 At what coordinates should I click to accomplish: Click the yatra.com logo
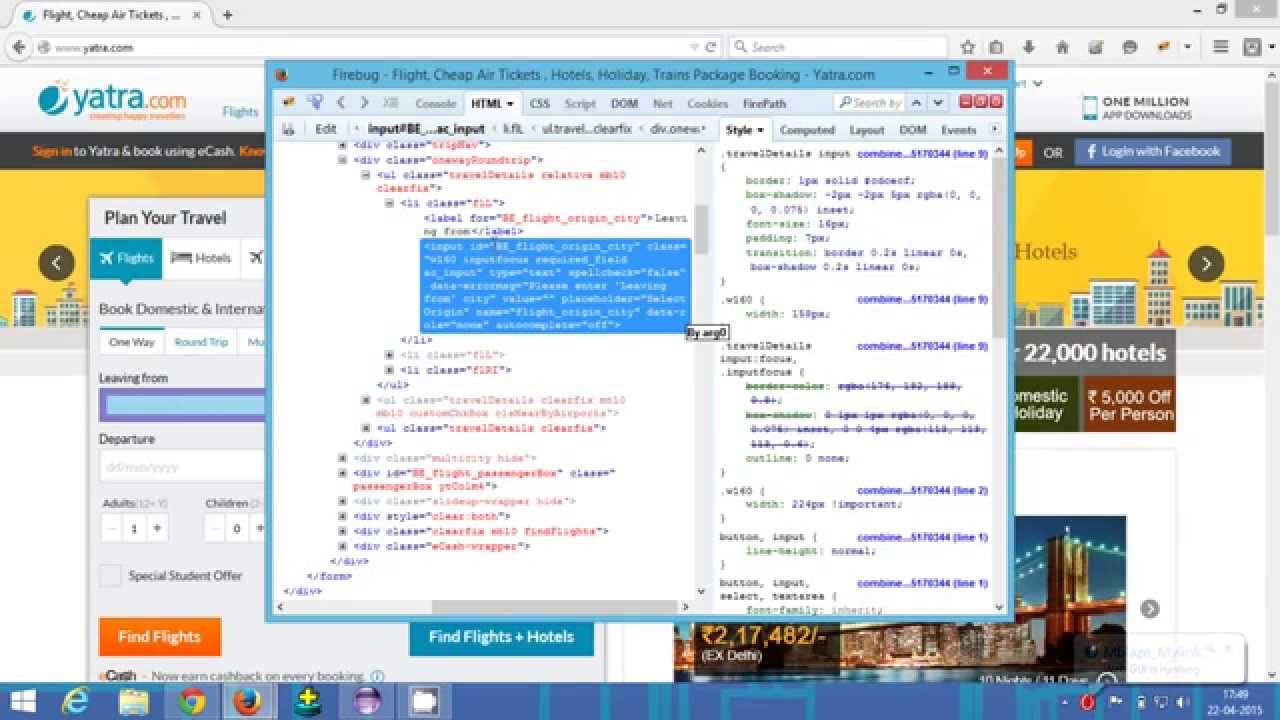[x=112, y=101]
